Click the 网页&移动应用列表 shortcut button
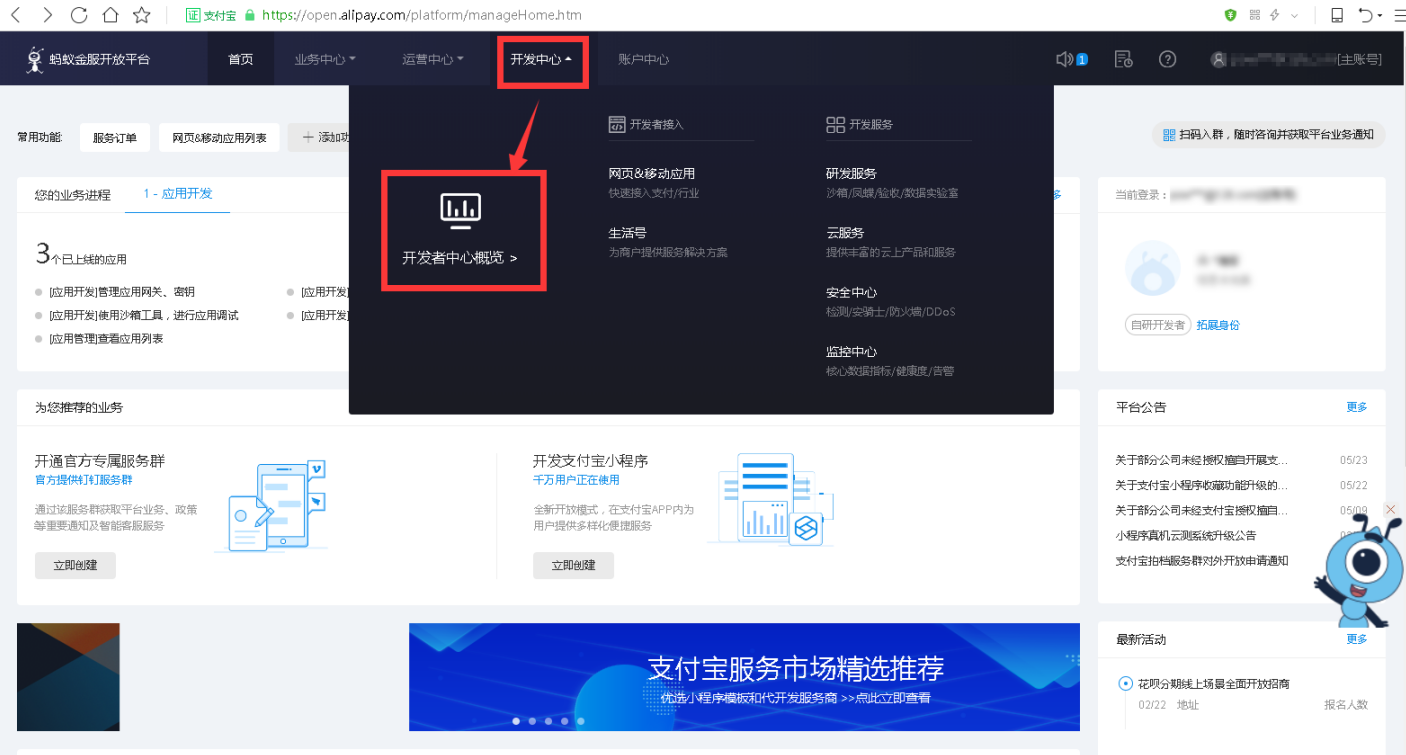This screenshot has height=755, width=1406. (x=219, y=137)
